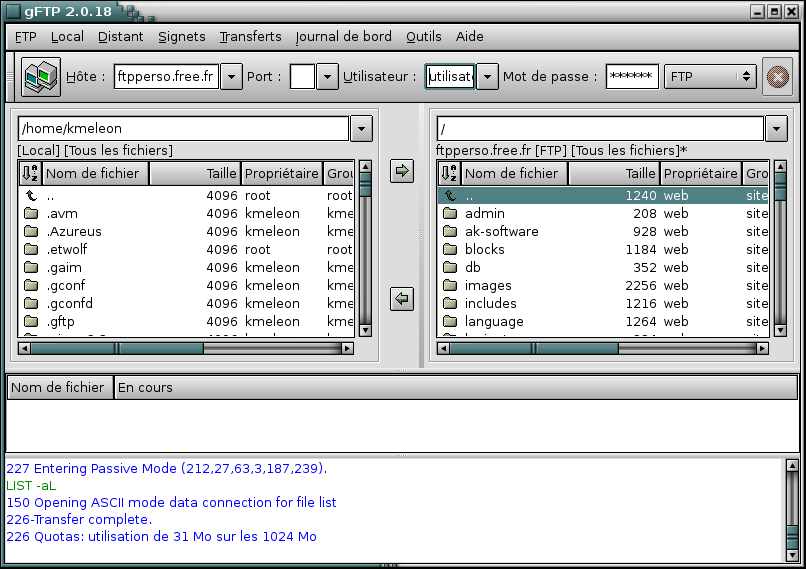The width and height of the screenshot is (806, 569).
Task: Sort remote files by Taille
Action: [614, 173]
